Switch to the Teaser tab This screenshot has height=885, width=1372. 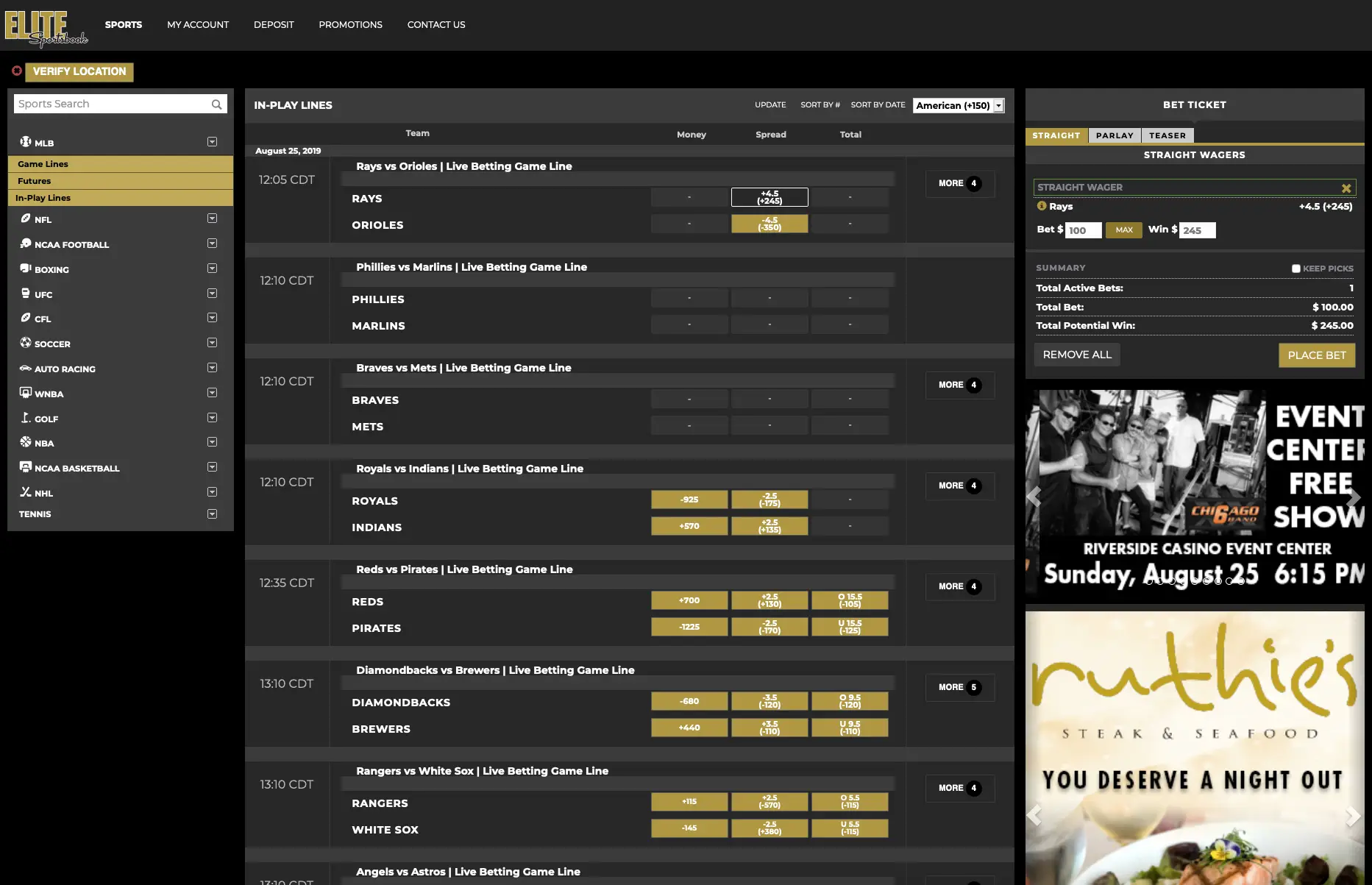[x=1167, y=135]
